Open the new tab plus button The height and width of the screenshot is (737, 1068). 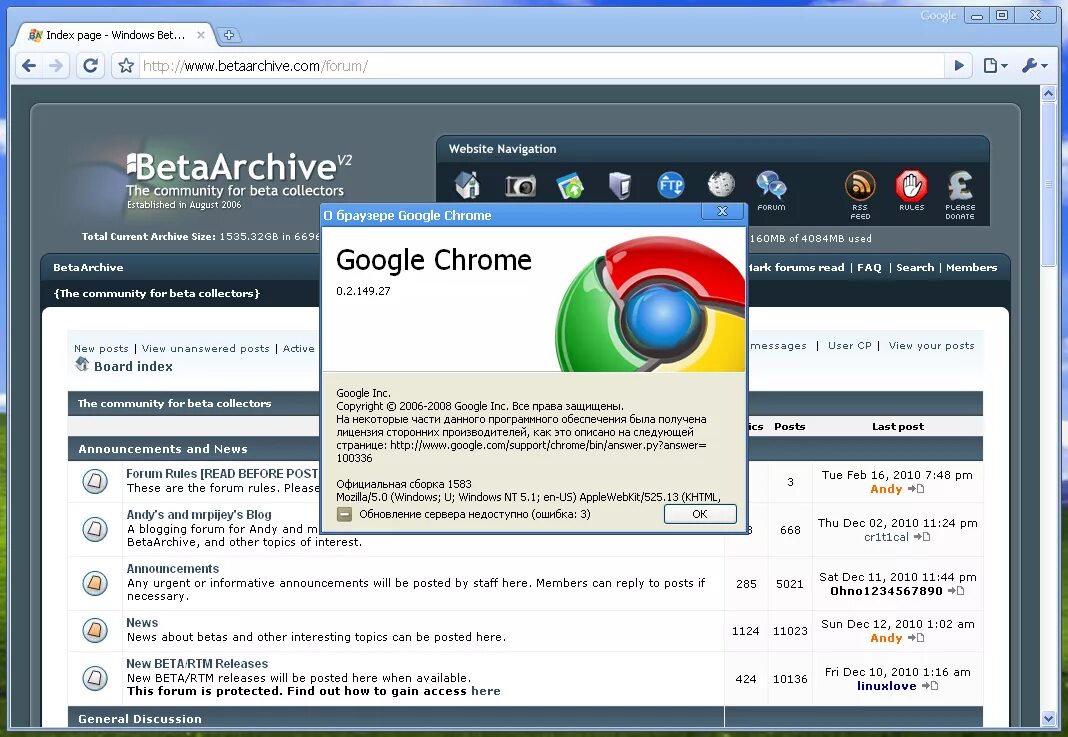pyautogui.click(x=229, y=35)
